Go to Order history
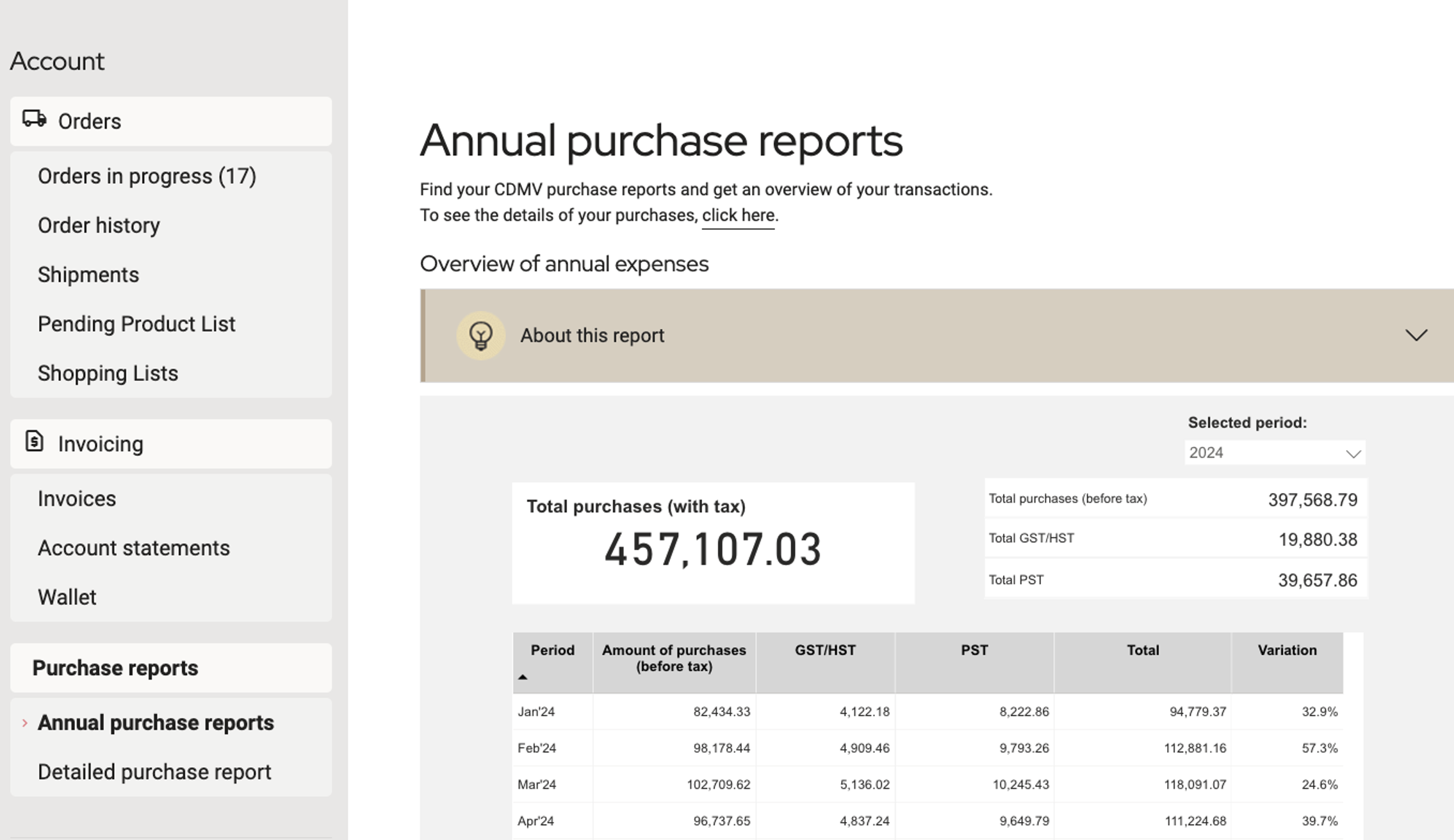Image resolution: width=1454 pixels, height=840 pixels. pyautogui.click(x=99, y=225)
